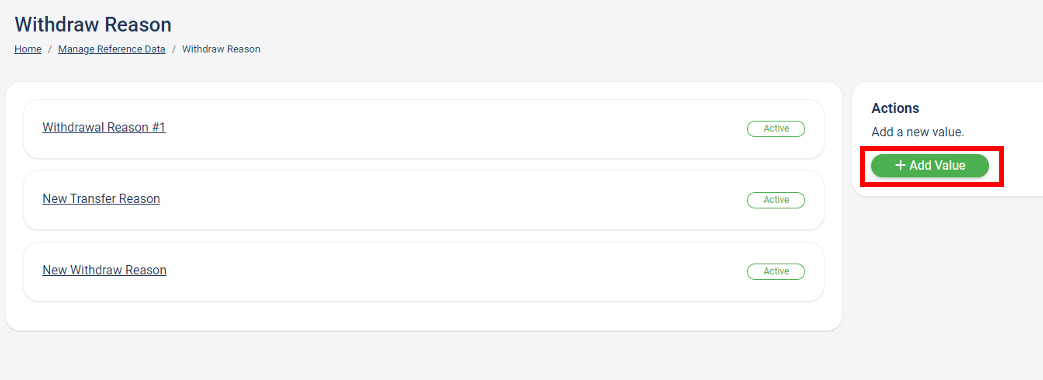Click the Withdraw Reason page title
Viewport: 1043px width, 380px height.
tap(93, 25)
